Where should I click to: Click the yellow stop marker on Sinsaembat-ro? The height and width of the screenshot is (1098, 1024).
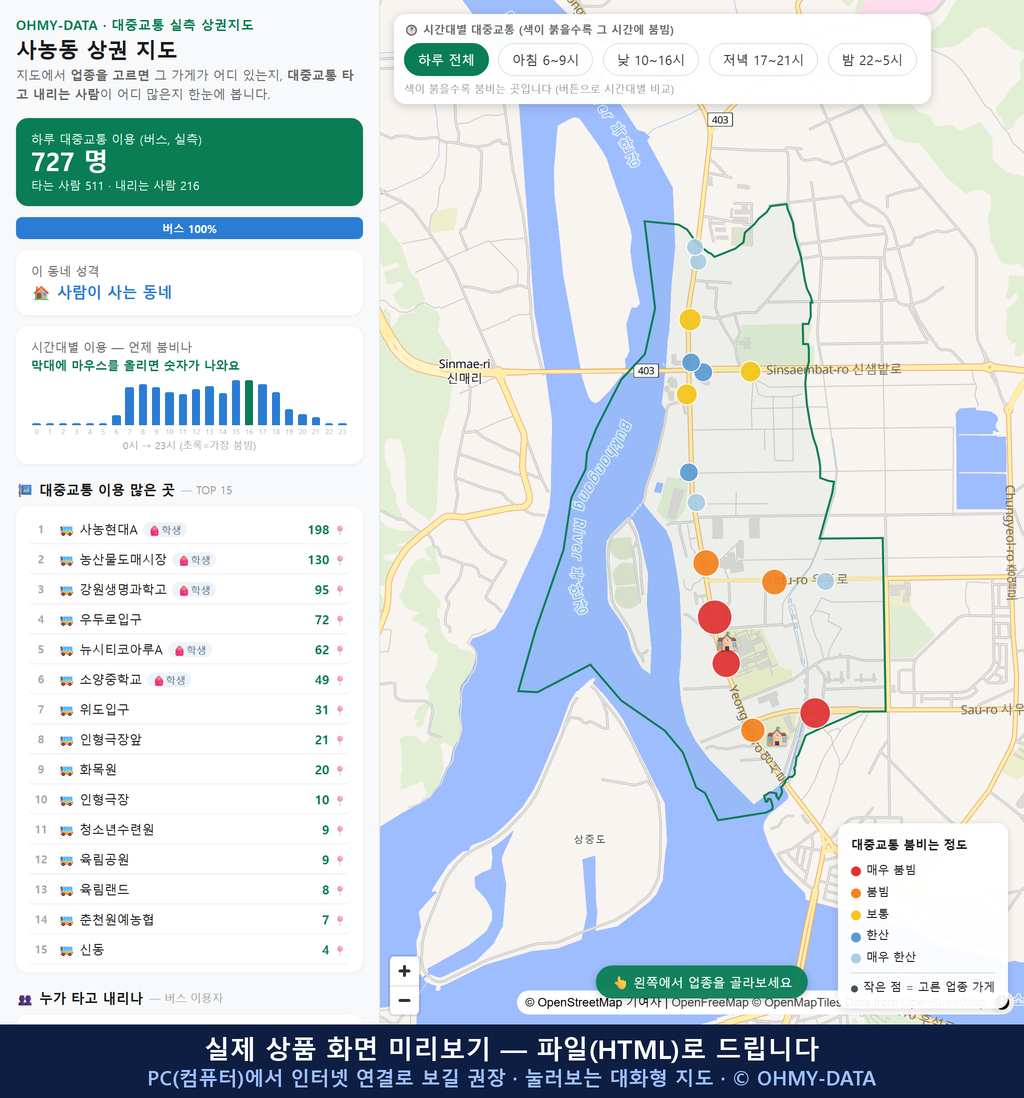click(x=750, y=371)
